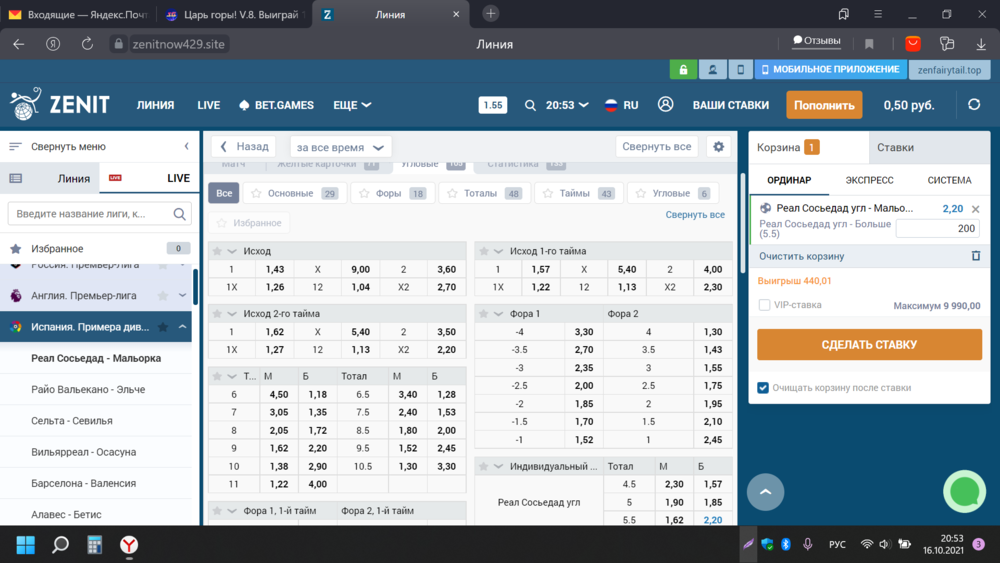This screenshot has width=1000, height=563.
Task: Click Yandex Browser taskbar icon
Action: tap(129, 545)
